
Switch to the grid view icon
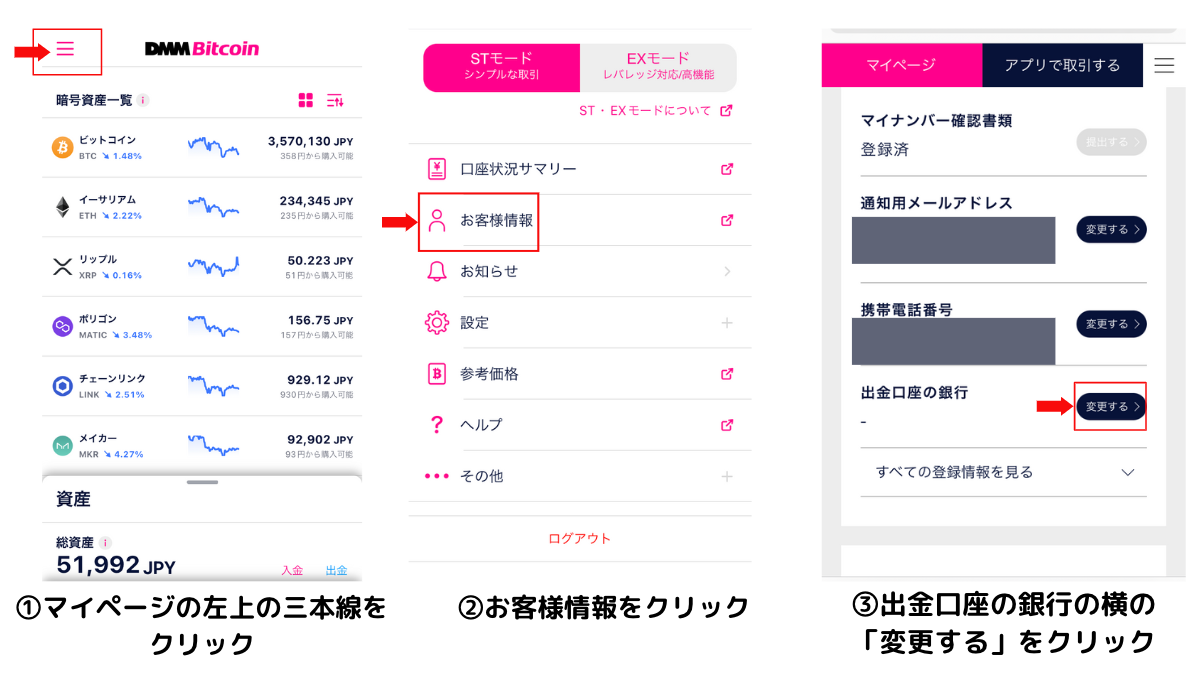(306, 100)
